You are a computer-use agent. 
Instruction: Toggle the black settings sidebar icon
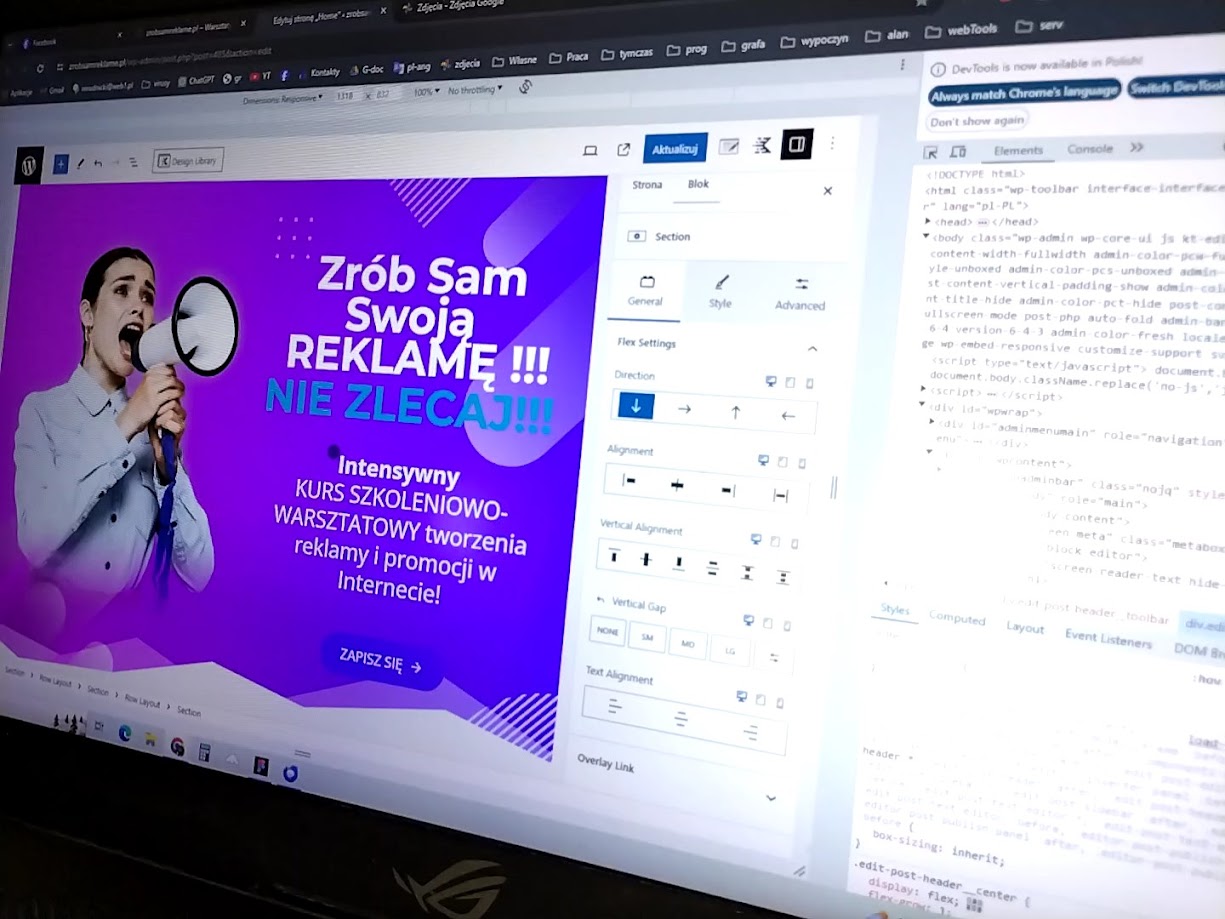(x=797, y=145)
